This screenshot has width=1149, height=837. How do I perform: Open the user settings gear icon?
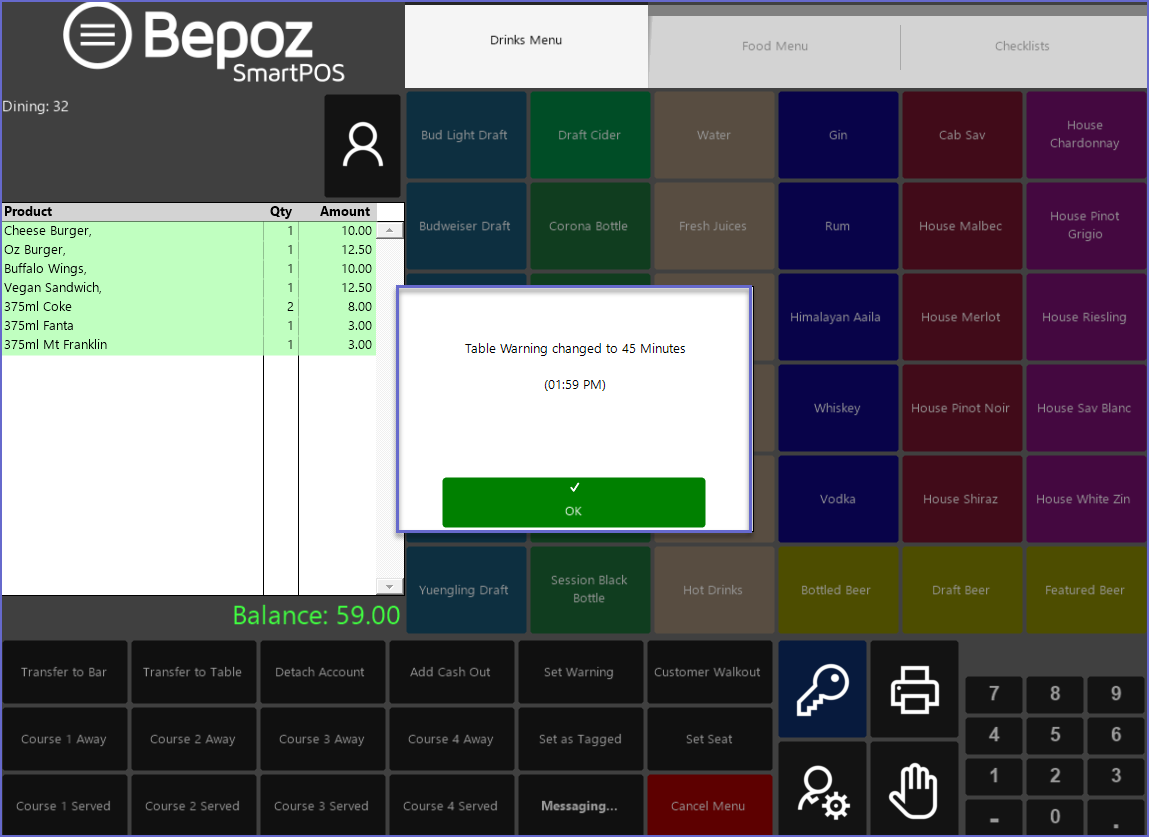tap(822, 788)
